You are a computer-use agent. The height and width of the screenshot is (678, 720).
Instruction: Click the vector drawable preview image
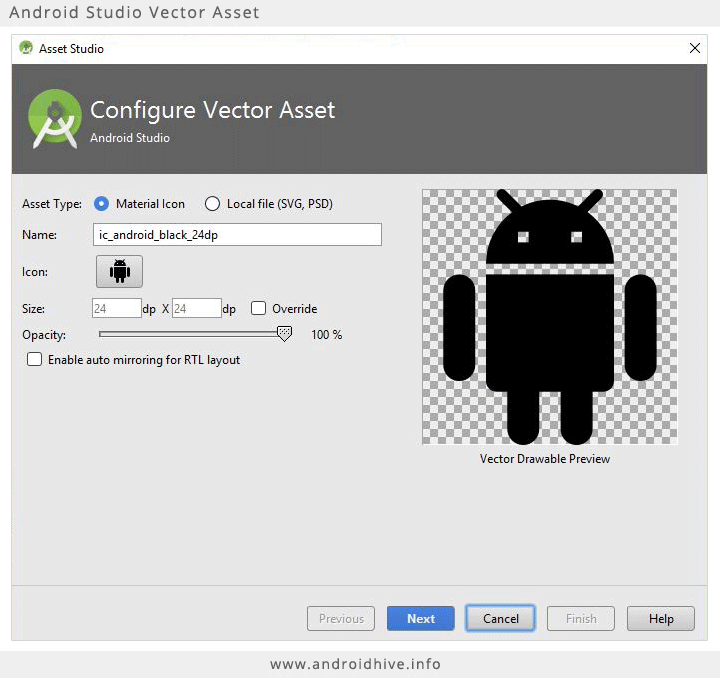pos(550,317)
